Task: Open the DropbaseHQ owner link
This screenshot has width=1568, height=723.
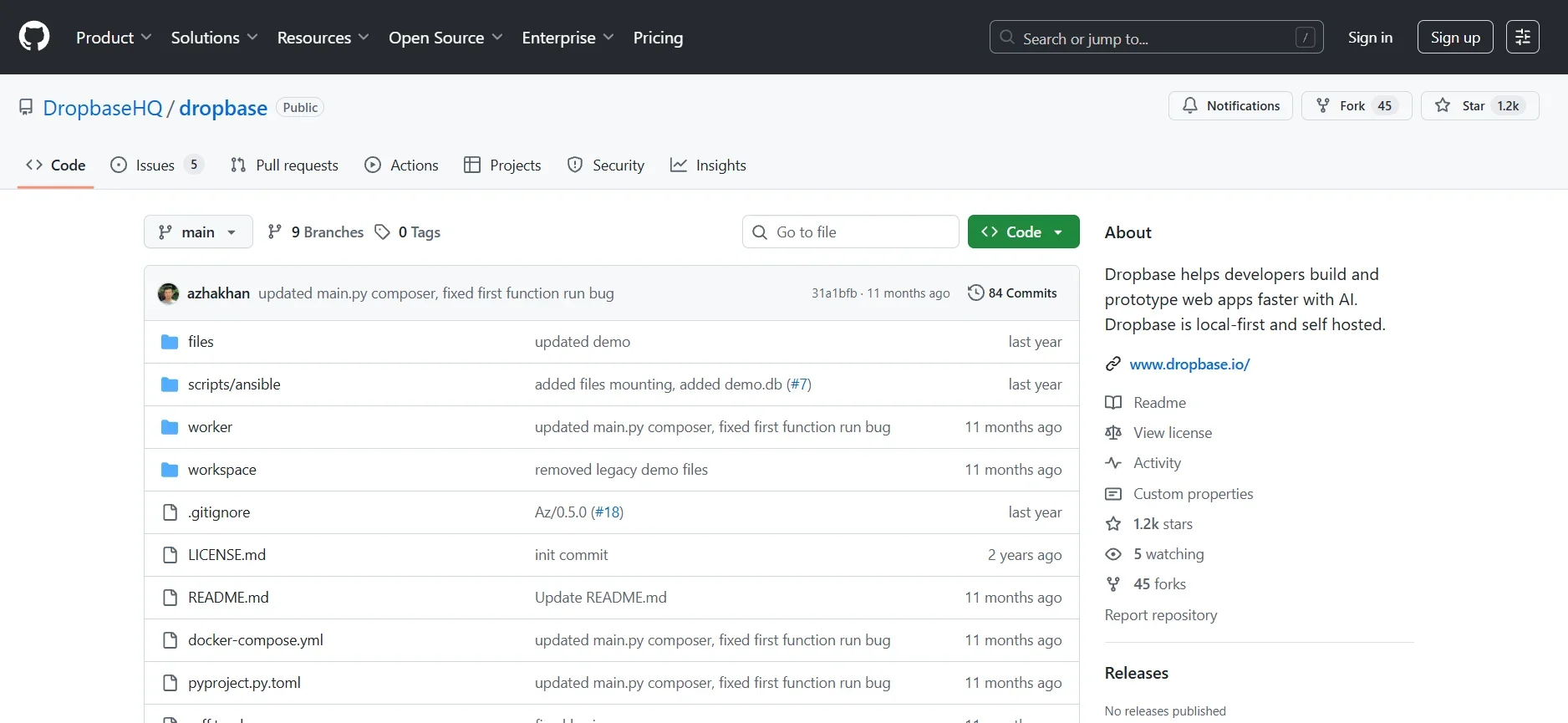Action: (103, 108)
